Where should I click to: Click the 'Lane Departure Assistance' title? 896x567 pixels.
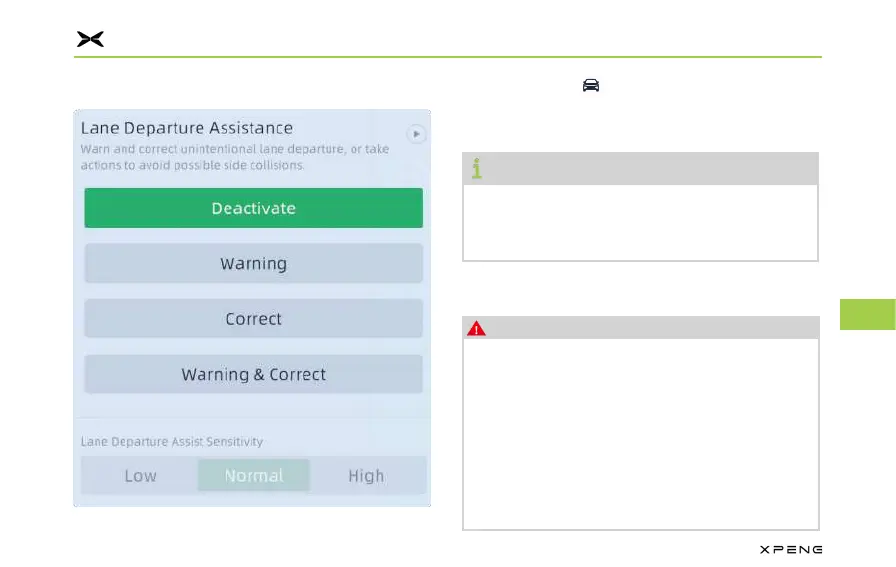click(x=187, y=128)
